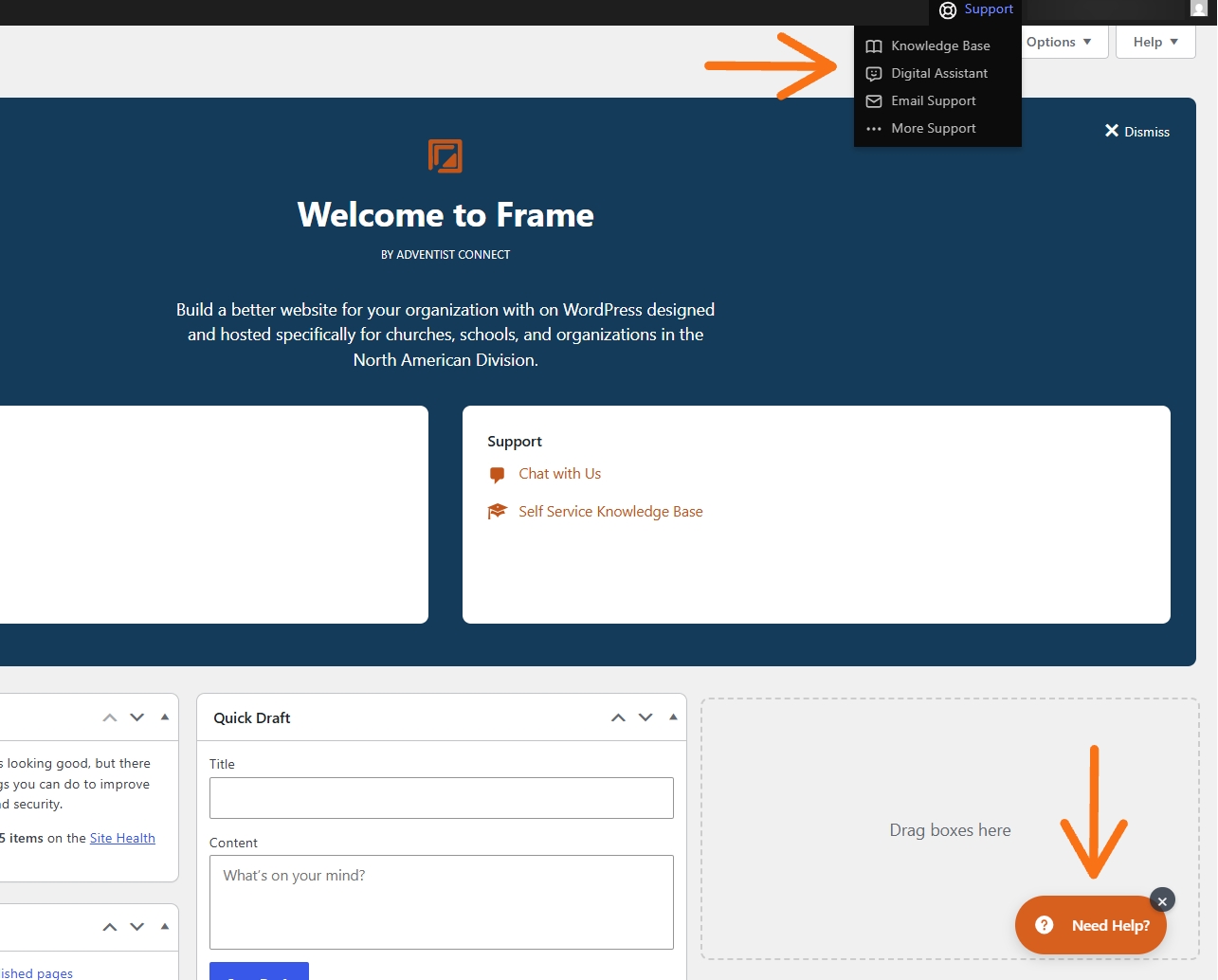The image size is (1218, 980).
Task: Expand the Help dropdown tab
Action: (1155, 42)
